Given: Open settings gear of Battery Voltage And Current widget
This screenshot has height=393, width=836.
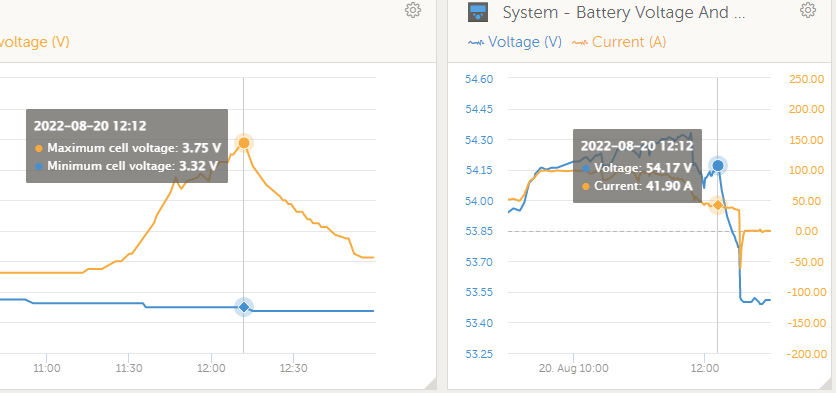Looking at the screenshot, I should click(808, 10).
